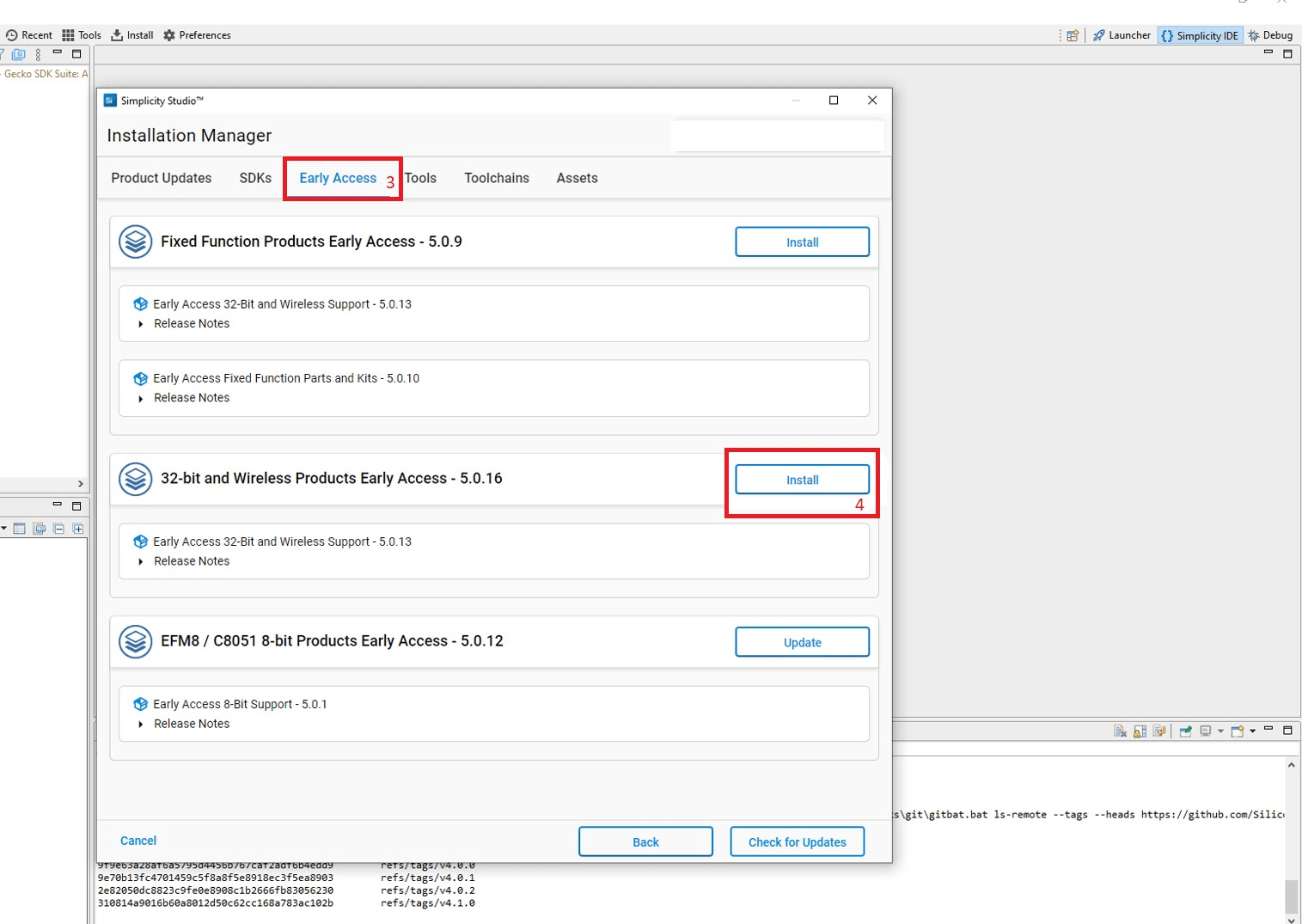This screenshot has height=924, width=1302.
Task: Toggle Scroll Lock in the console toolbar
Action: 1140,731
